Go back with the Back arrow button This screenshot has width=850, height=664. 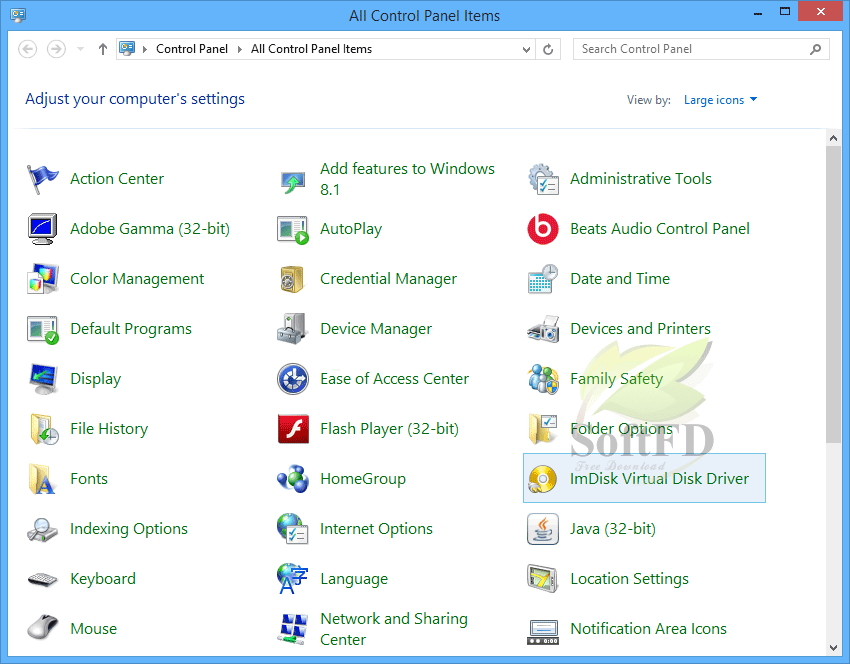[x=28, y=49]
